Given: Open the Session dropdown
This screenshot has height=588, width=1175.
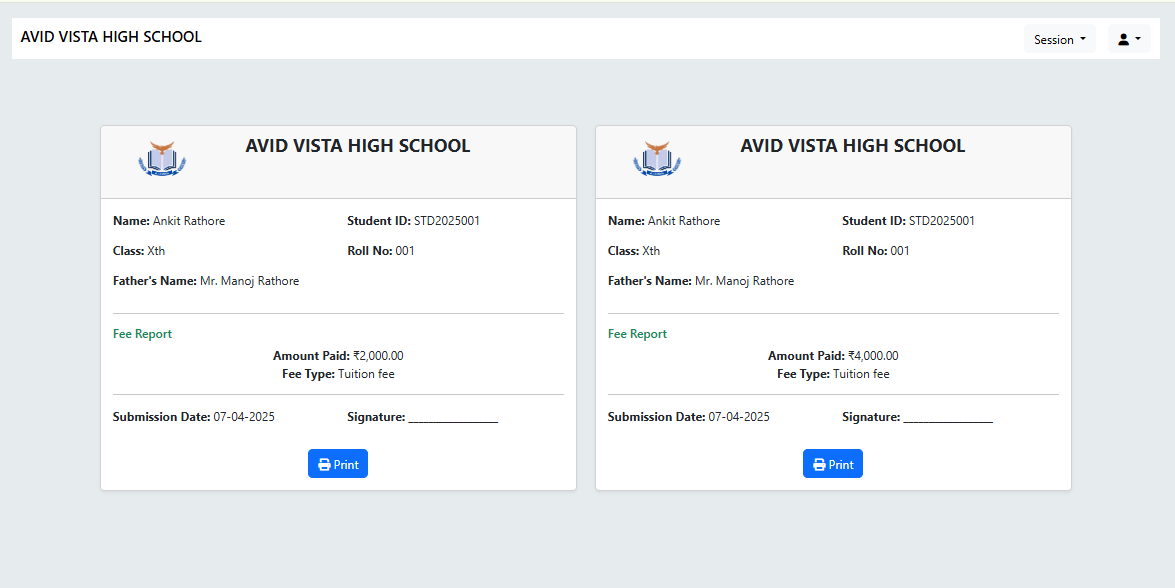Looking at the screenshot, I should [1059, 40].
